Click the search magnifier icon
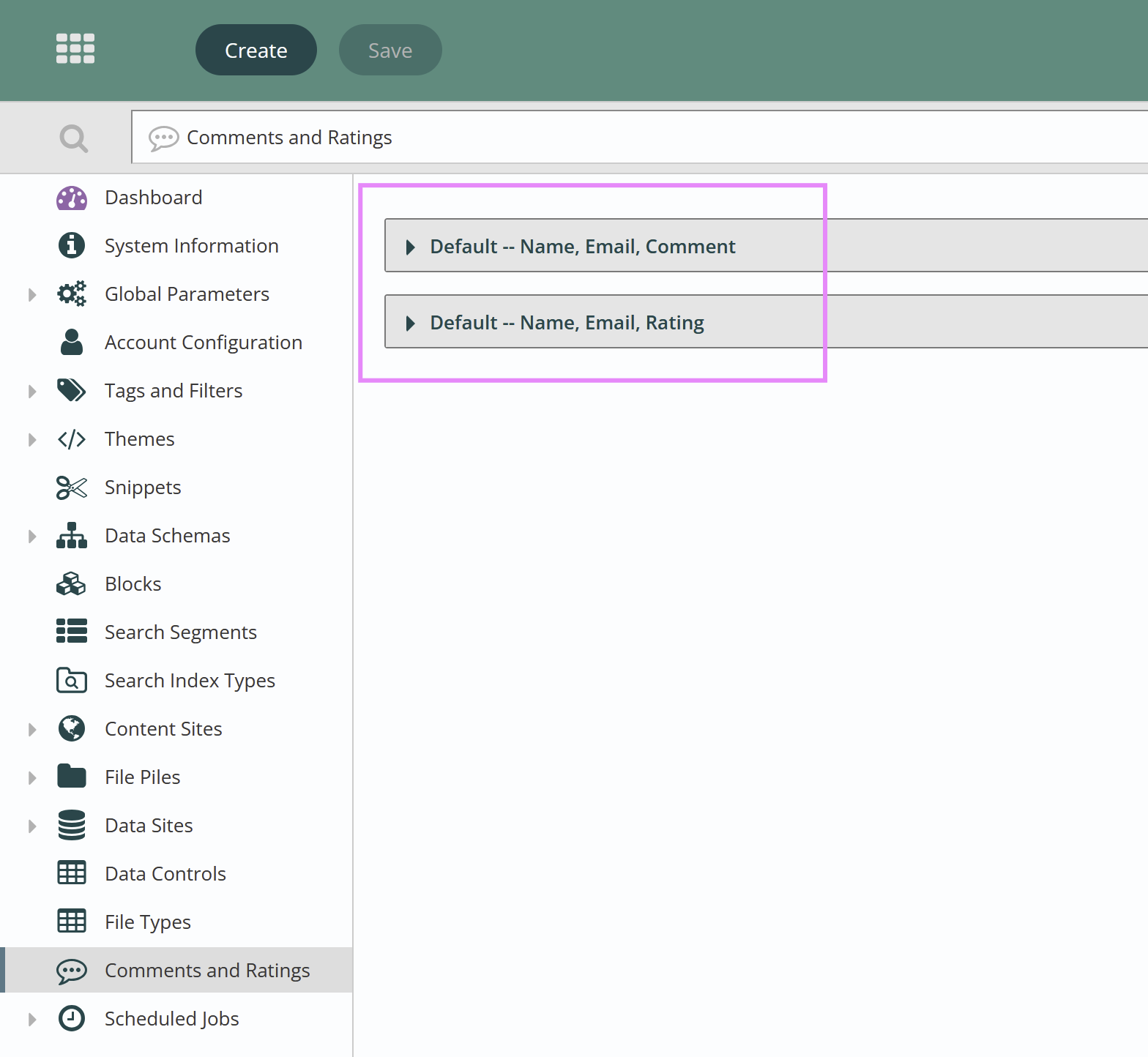1148x1057 pixels. (x=74, y=138)
